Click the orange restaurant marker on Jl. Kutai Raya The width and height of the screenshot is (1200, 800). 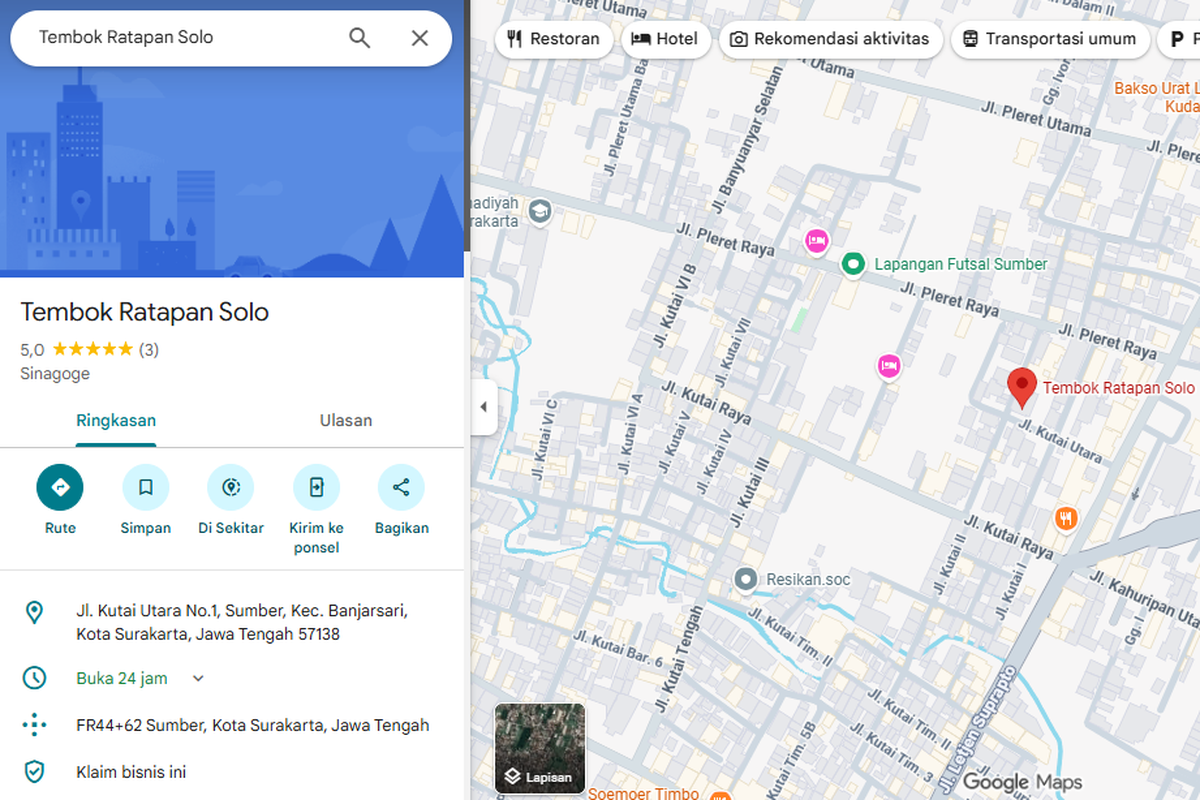point(1066,518)
